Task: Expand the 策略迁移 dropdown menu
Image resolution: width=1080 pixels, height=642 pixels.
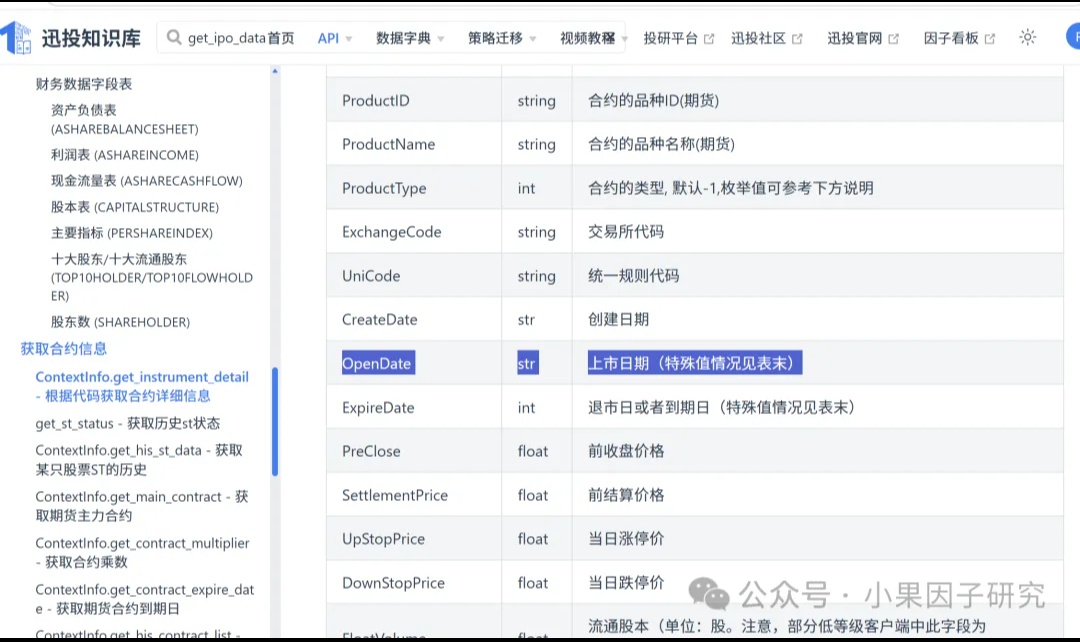Action: coord(502,39)
